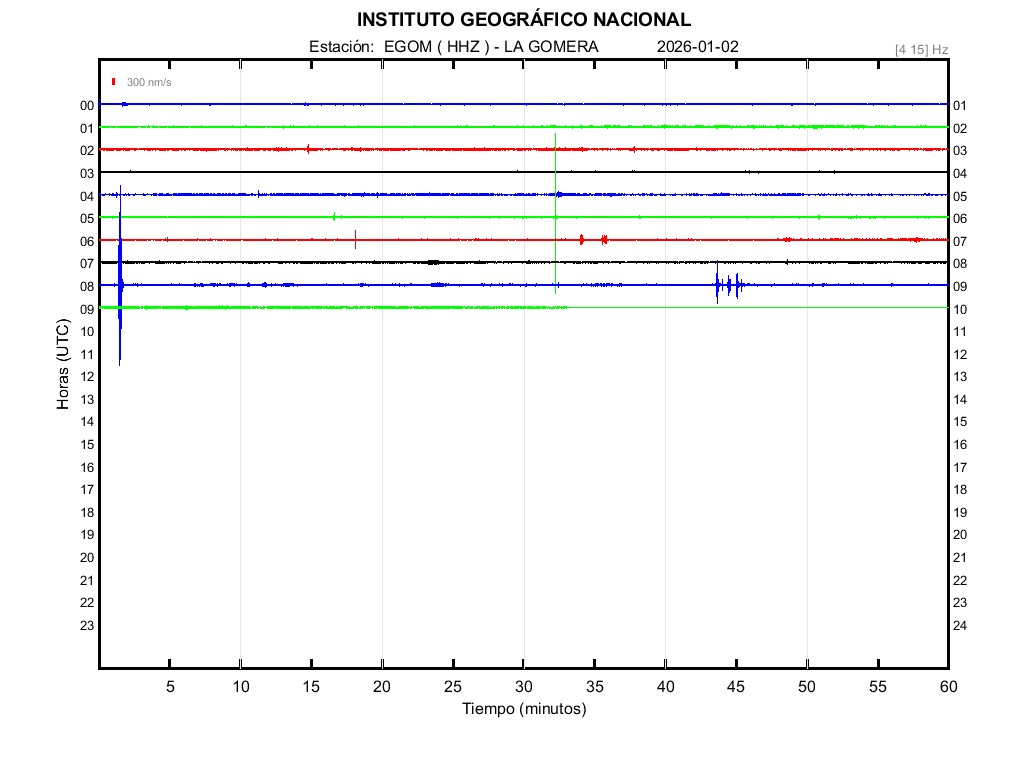Click the red bursts near minute 35
This screenshot has height=768, width=1024.
(x=593, y=239)
